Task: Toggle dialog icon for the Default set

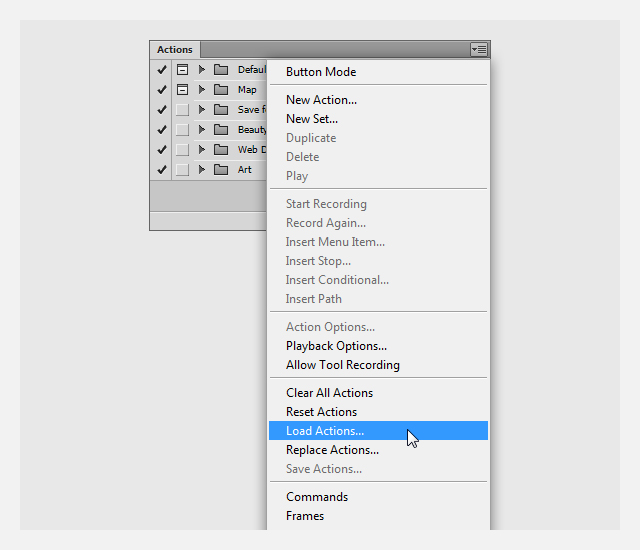Action: (182, 69)
